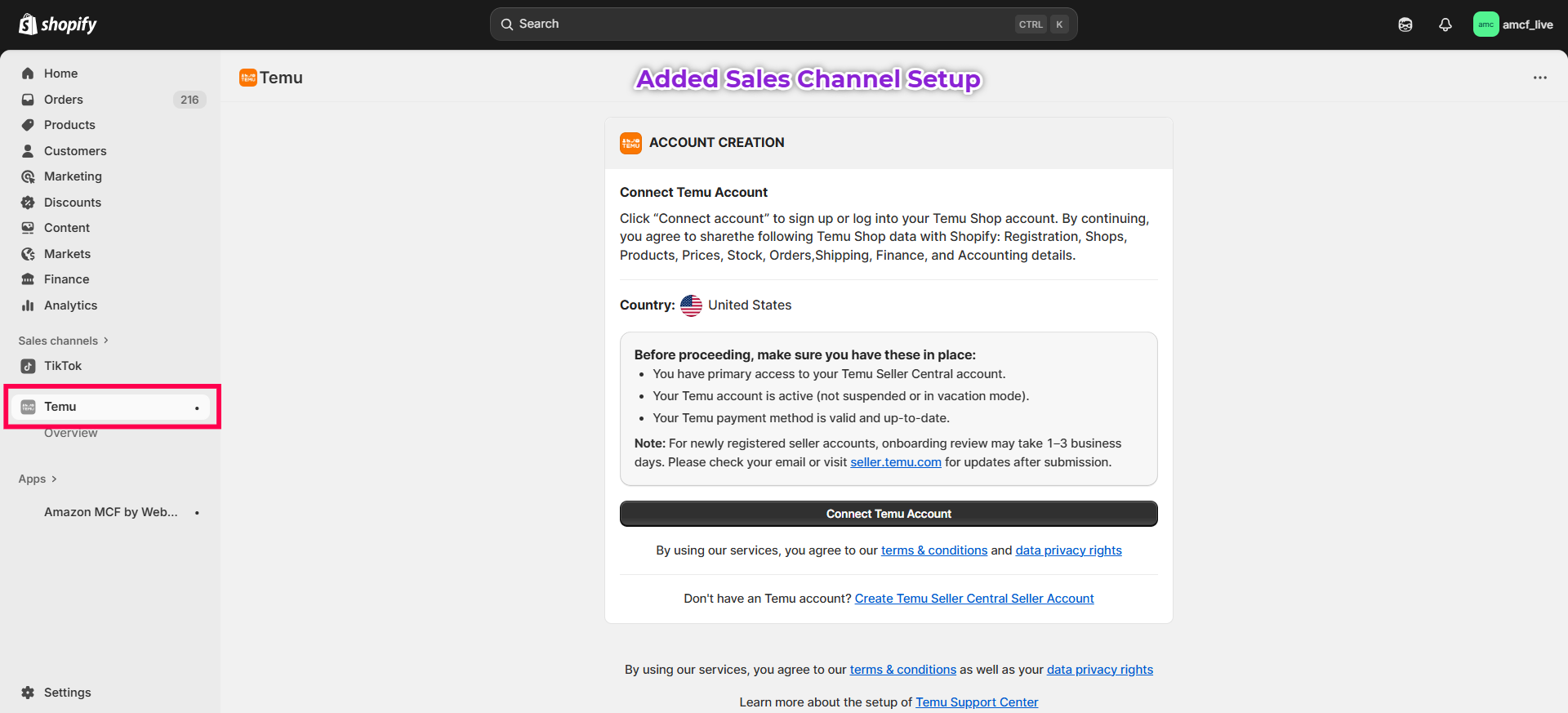Go to the Products page
Image resolution: width=1568 pixels, height=713 pixels.
click(x=69, y=125)
